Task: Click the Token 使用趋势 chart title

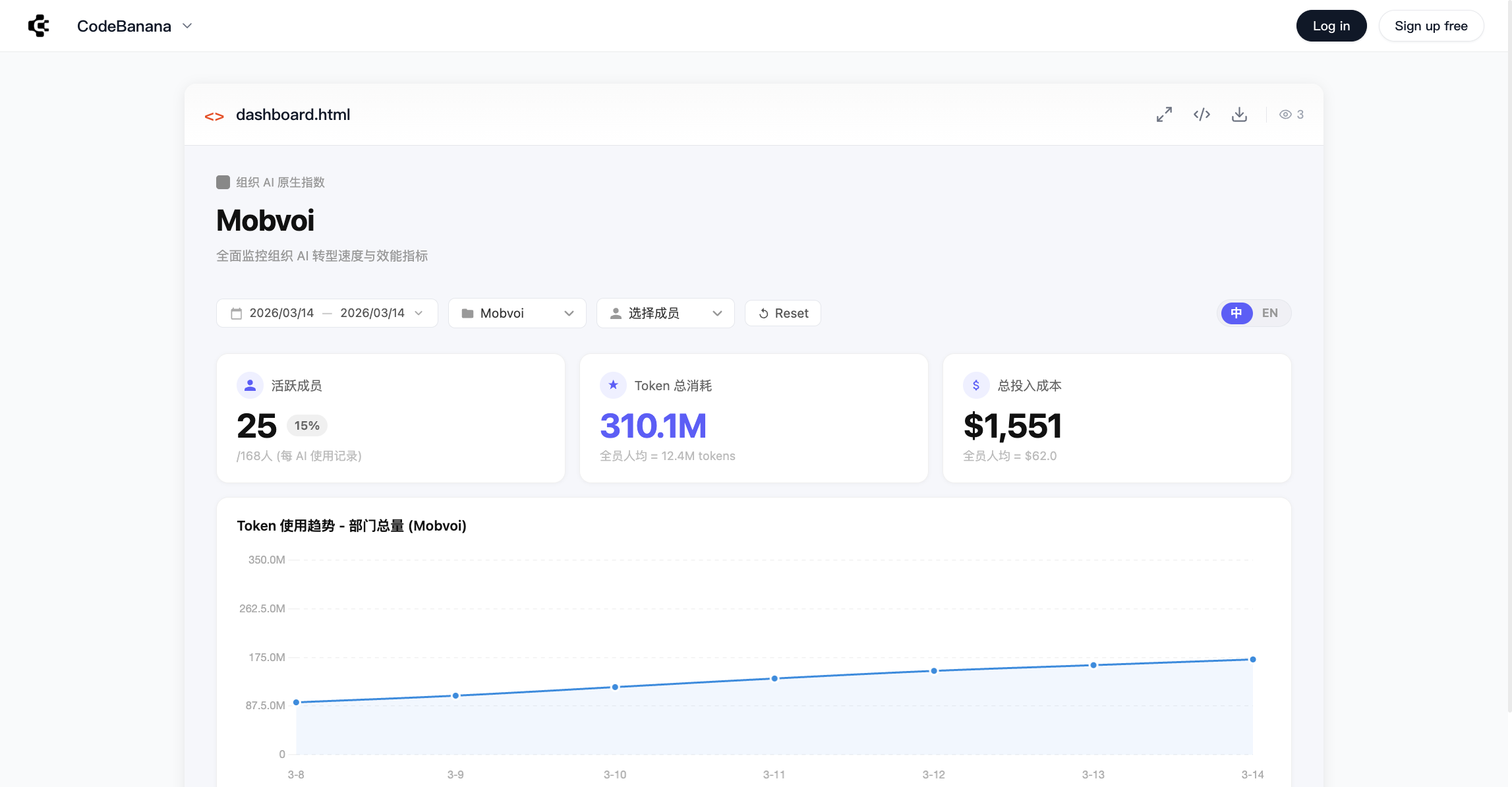Action: (352, 526)
